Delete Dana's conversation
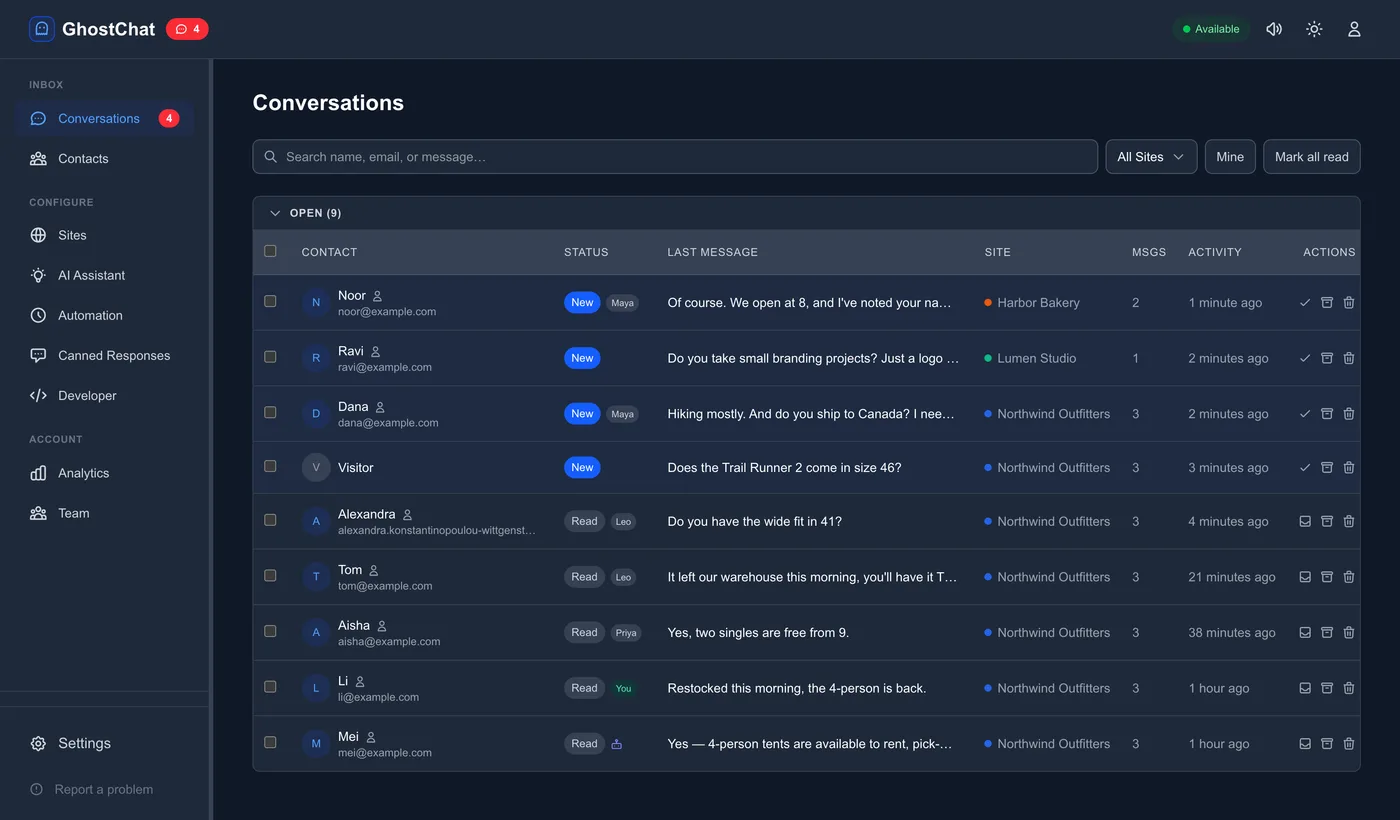Image resolution: width=1400 pixels, height=820 pixels. (1349, 414)
